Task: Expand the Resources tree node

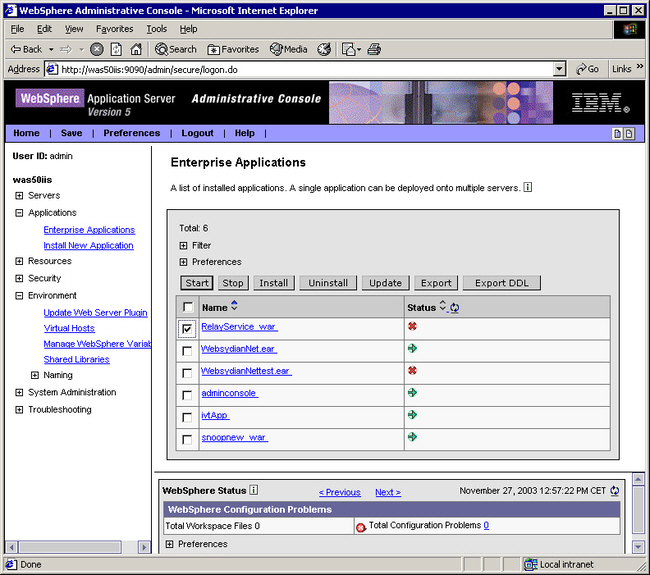Action: pos(19,261)
